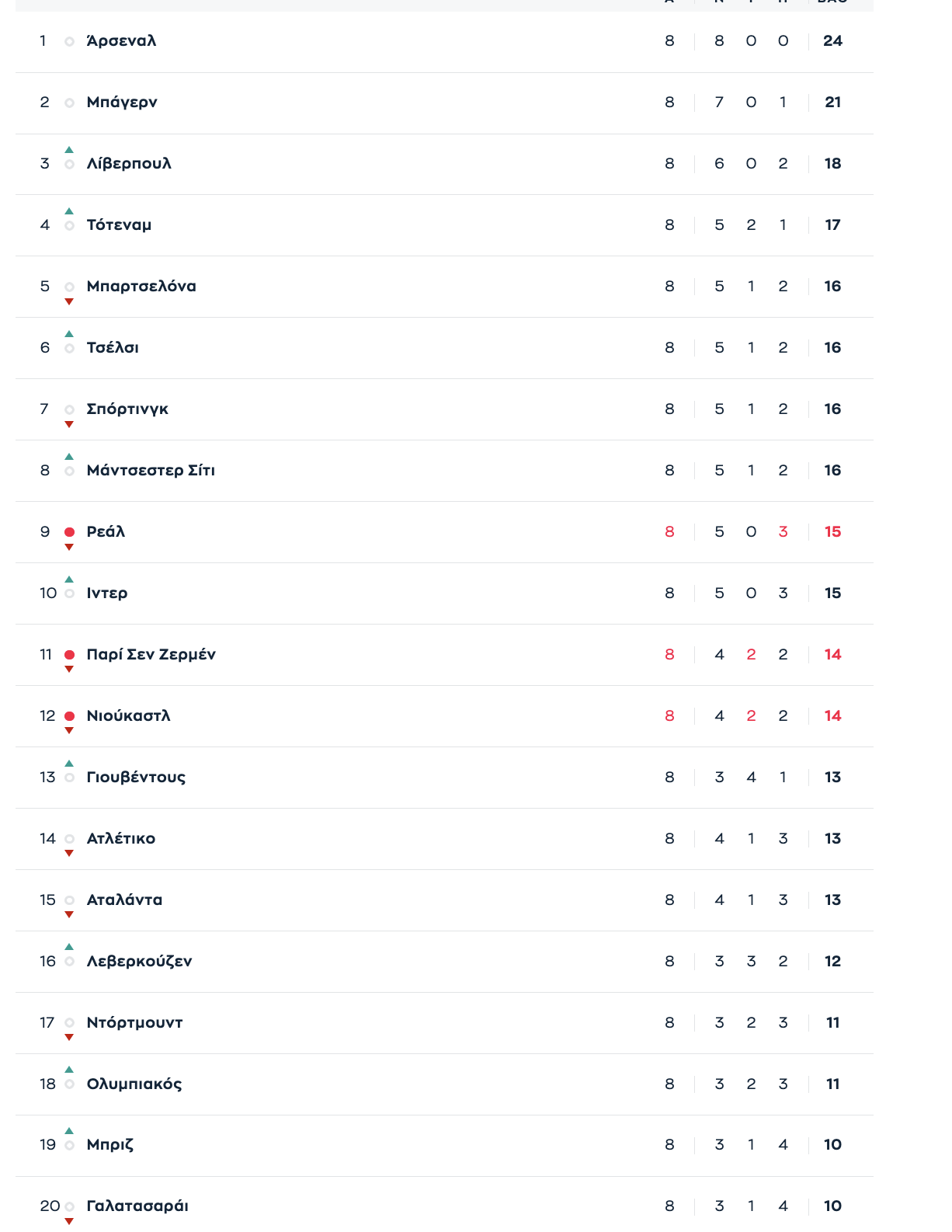The image size is (952, 1232).
Task: Click the green up arrow next to Λίβερπουλ
Action: point(69,150)
